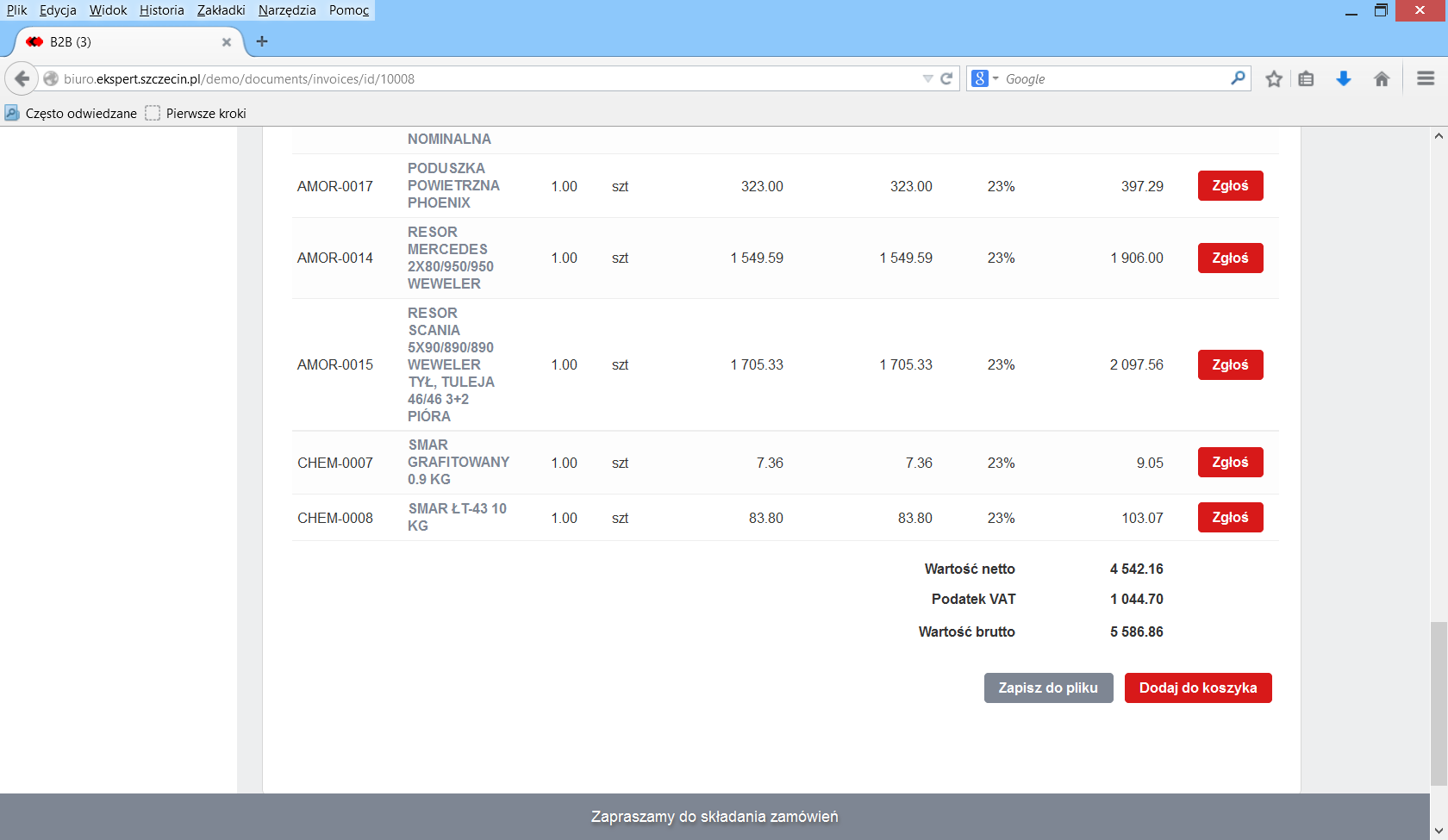Click RESOR MERCEDES product name
1448x840 pixels.
451,258
